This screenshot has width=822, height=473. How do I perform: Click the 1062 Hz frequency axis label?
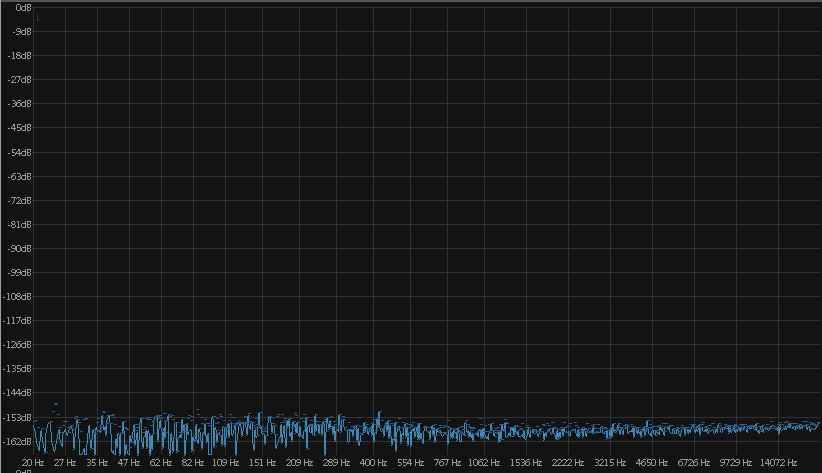(x=483, y=463)
